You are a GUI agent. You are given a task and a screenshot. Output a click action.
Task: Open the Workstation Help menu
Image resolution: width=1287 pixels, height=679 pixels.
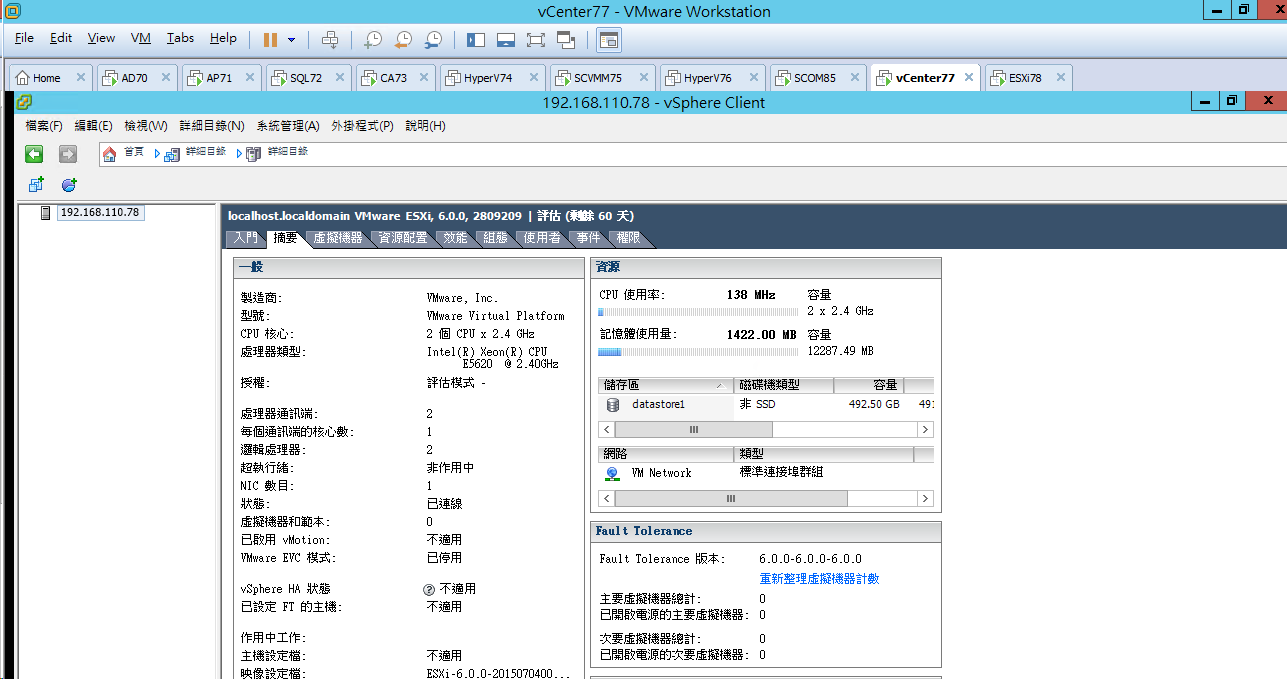(224, 38)
